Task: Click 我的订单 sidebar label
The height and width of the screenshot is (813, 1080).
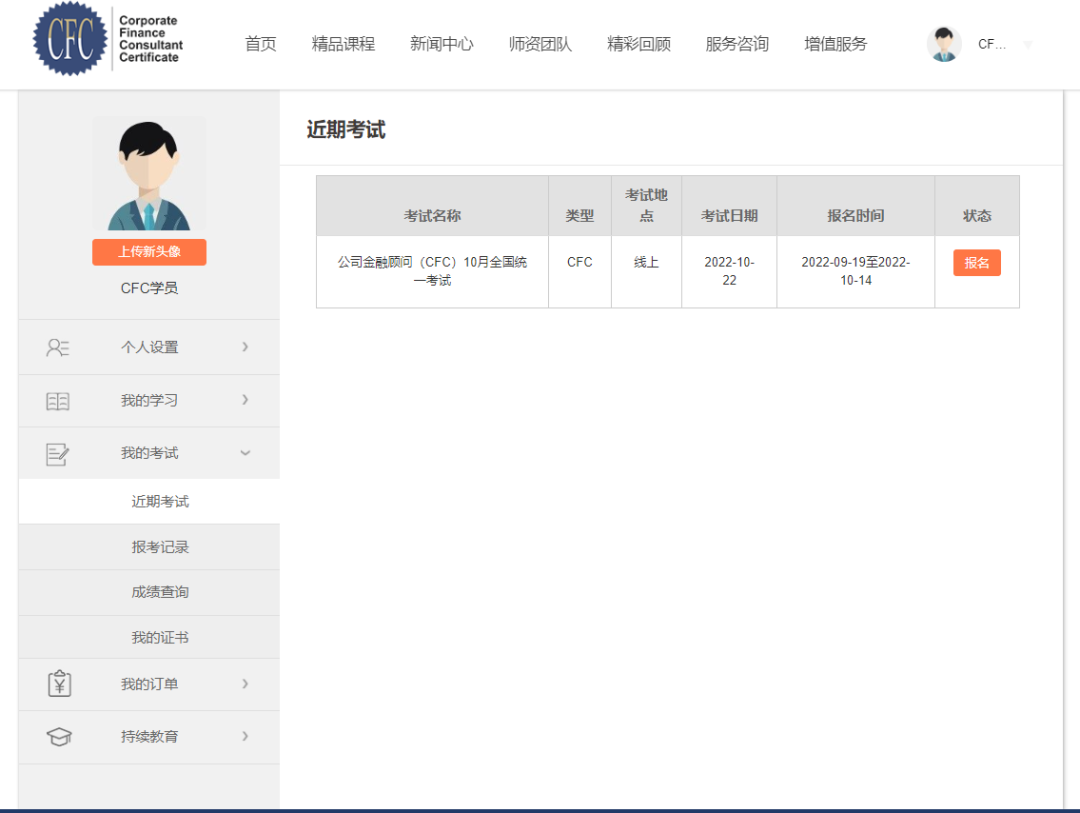Action: click(x=149, y=684)
